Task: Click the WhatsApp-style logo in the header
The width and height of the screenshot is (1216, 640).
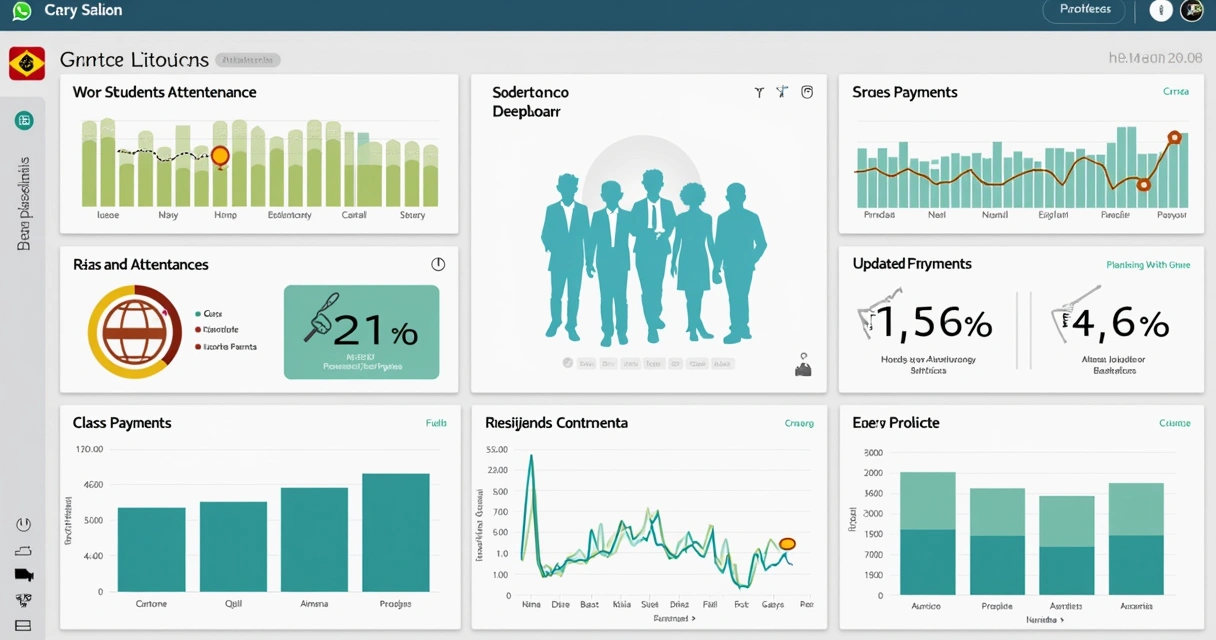Action: coord(22,11)
